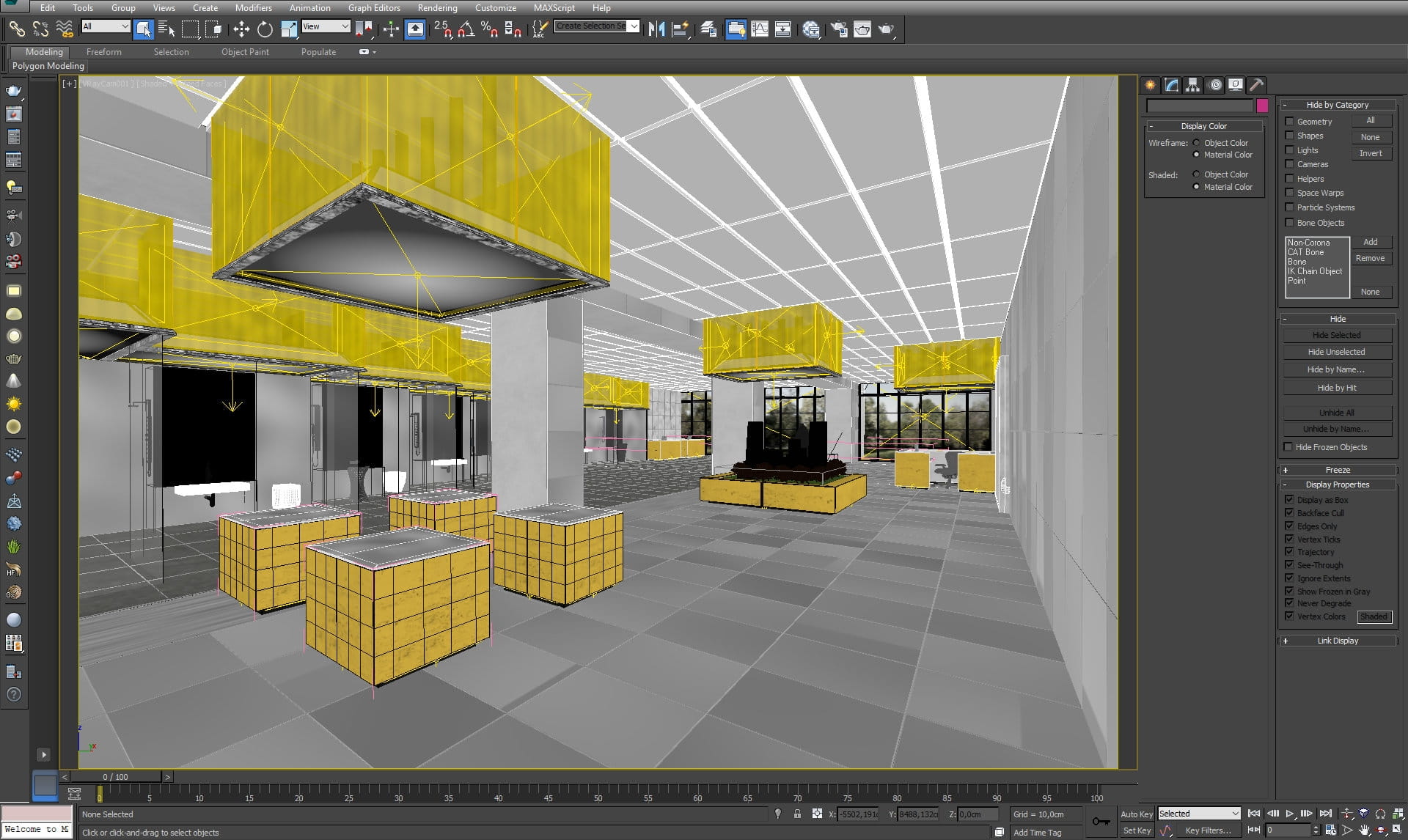Select the Move tool in toolbar
The width and height of the screenshot is (1408, 840).
241,28
